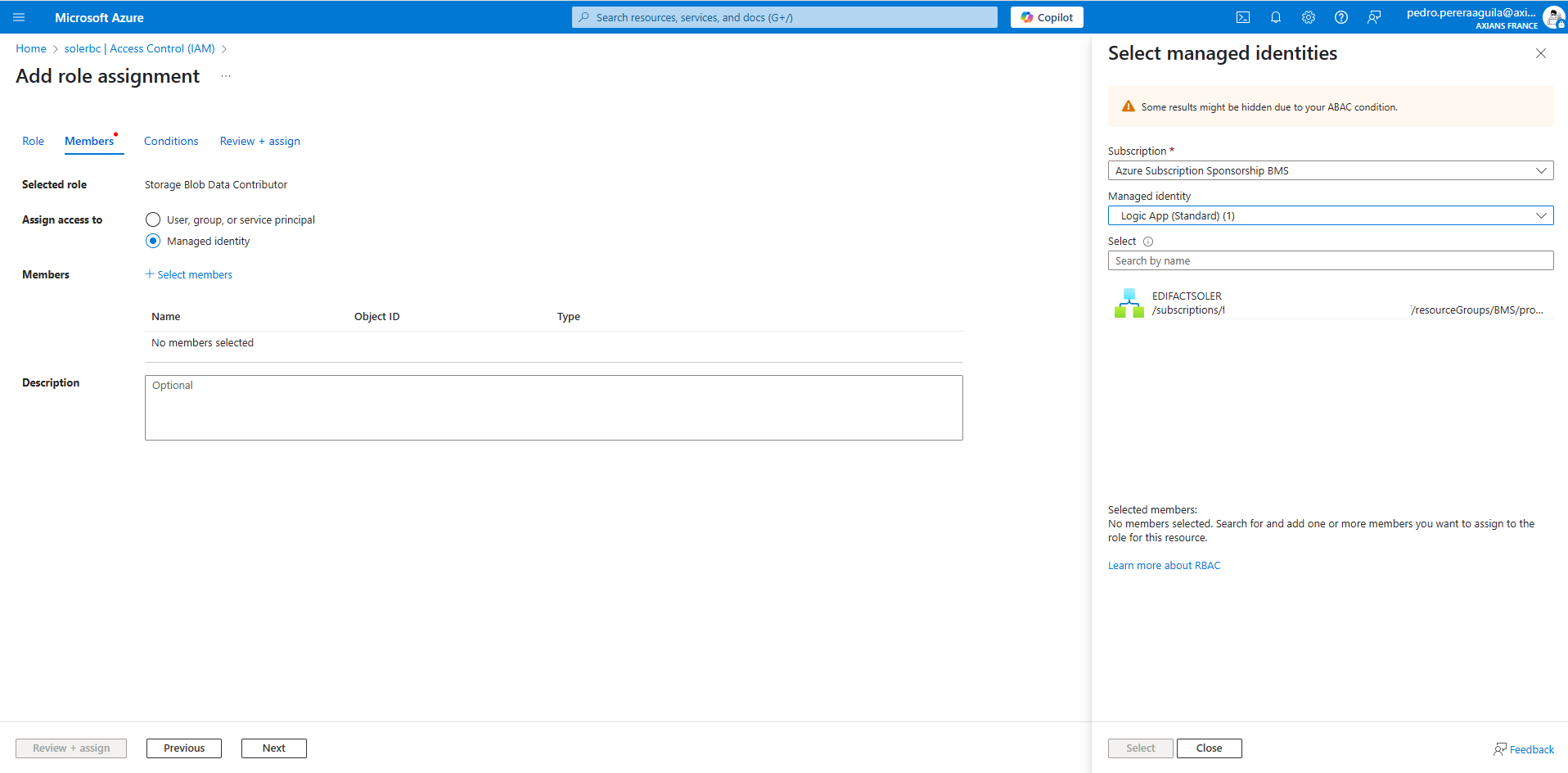The height and width of the screenshot is (773, 1568).
Task: Click the Select info icon
Action: coord(1147,242)
